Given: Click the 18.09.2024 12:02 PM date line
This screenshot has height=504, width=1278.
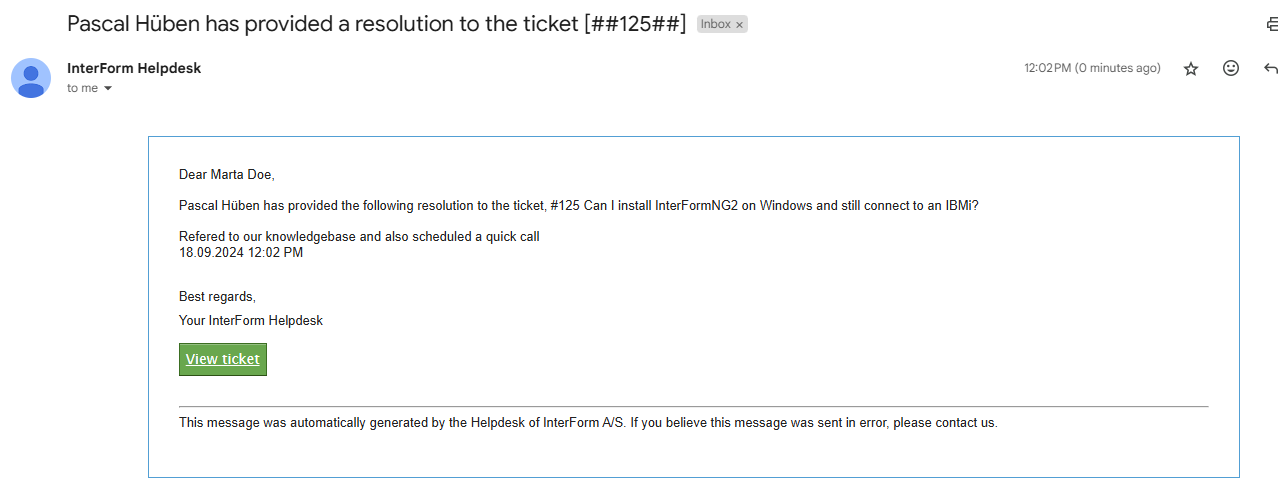Looking at the screenshot, I should pyautogui.click(x=241, y=252).
